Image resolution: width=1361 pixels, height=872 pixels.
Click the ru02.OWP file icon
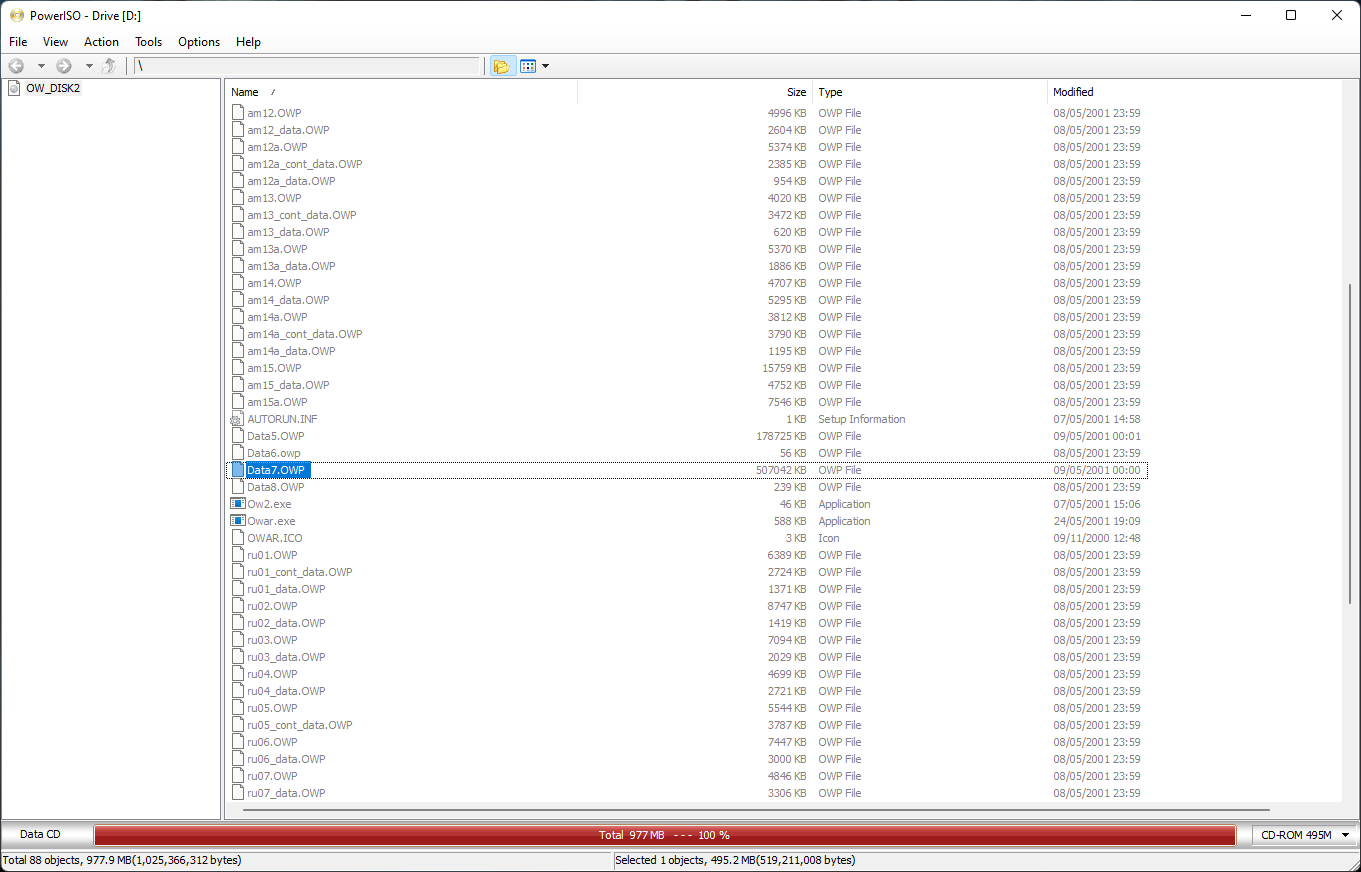(x=237, y=606)
